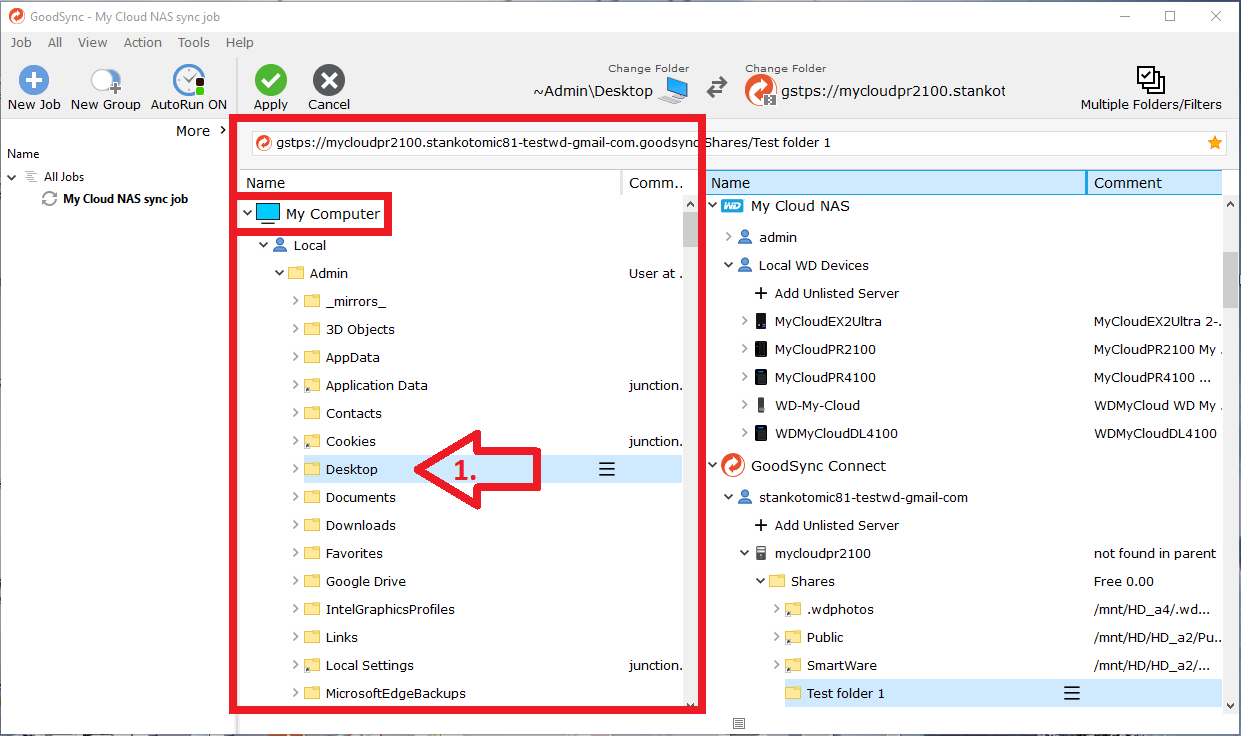Viewport: 1241px width, 736px height.
Task: Click the Cancel X icon
Action: 328,80
